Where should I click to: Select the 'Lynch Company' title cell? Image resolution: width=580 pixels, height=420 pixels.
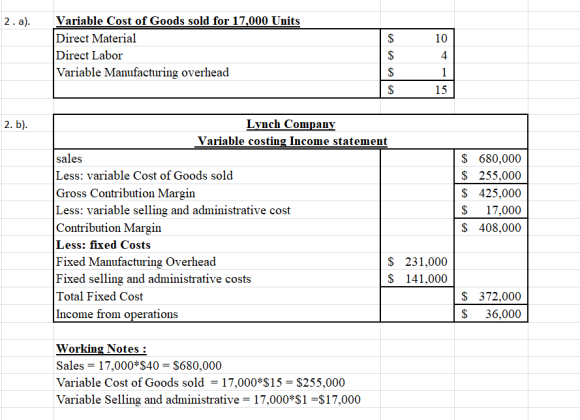click(x=291, y=124)
